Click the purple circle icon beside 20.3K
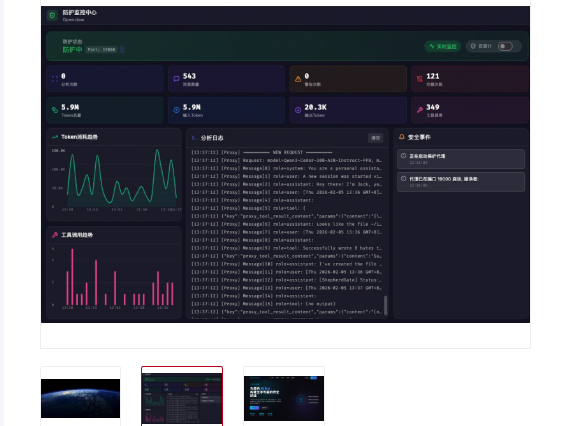Image resolution: width=562 pixels, height=426 pixels. (x=298, y=110)
